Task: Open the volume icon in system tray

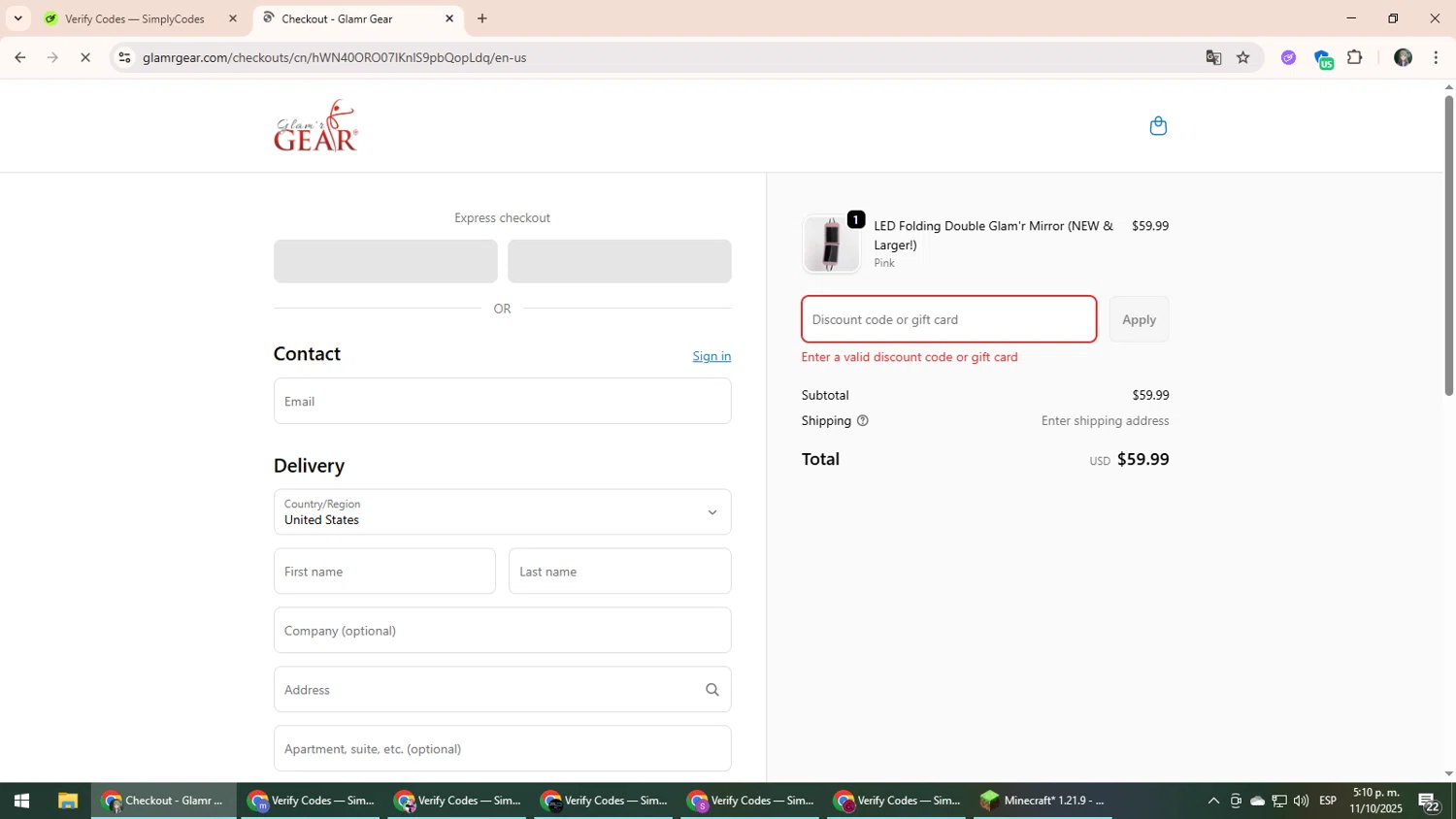Action: click(x=1301, y=801)
